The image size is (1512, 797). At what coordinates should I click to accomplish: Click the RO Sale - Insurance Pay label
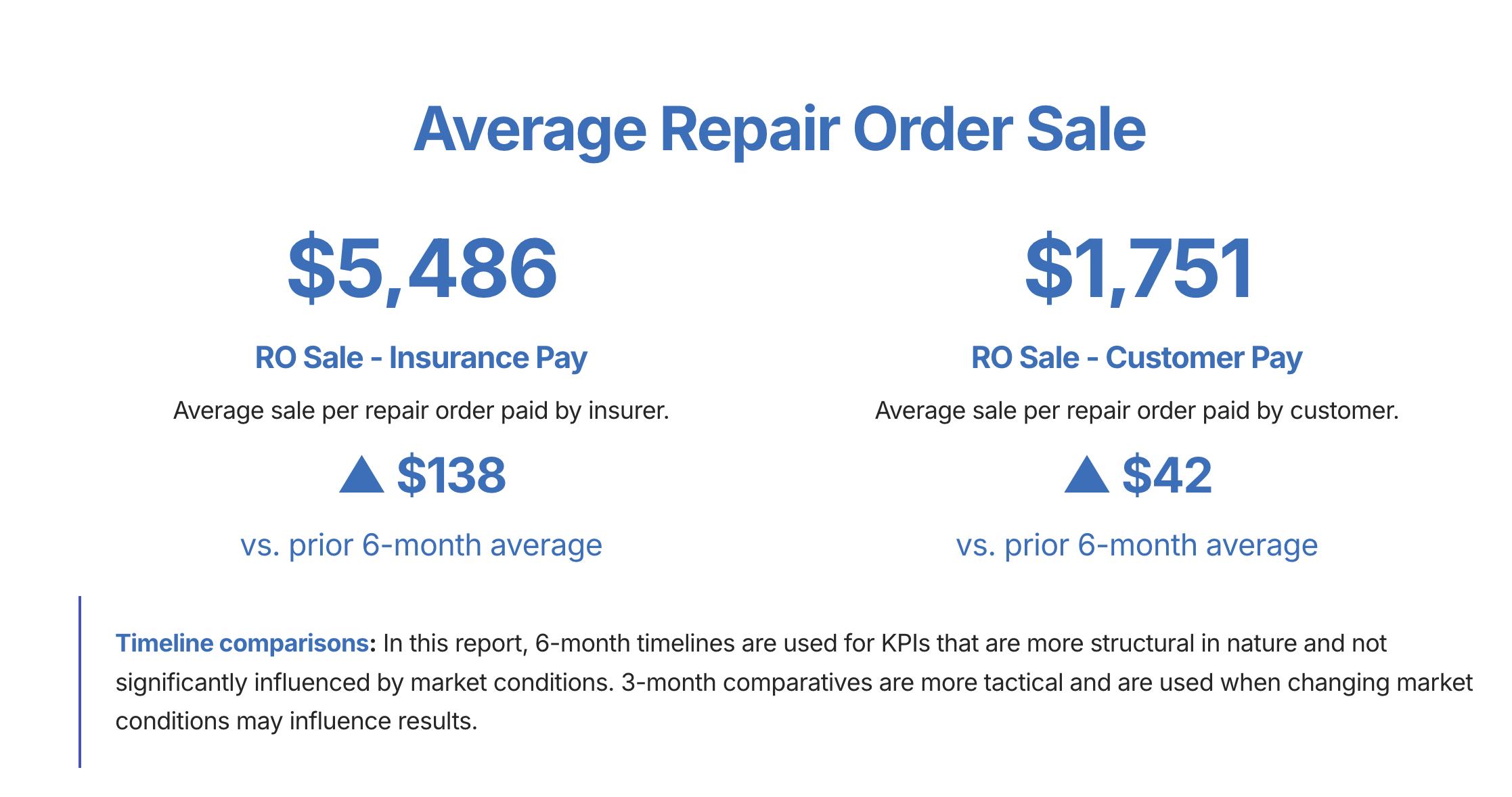point(421,357)
